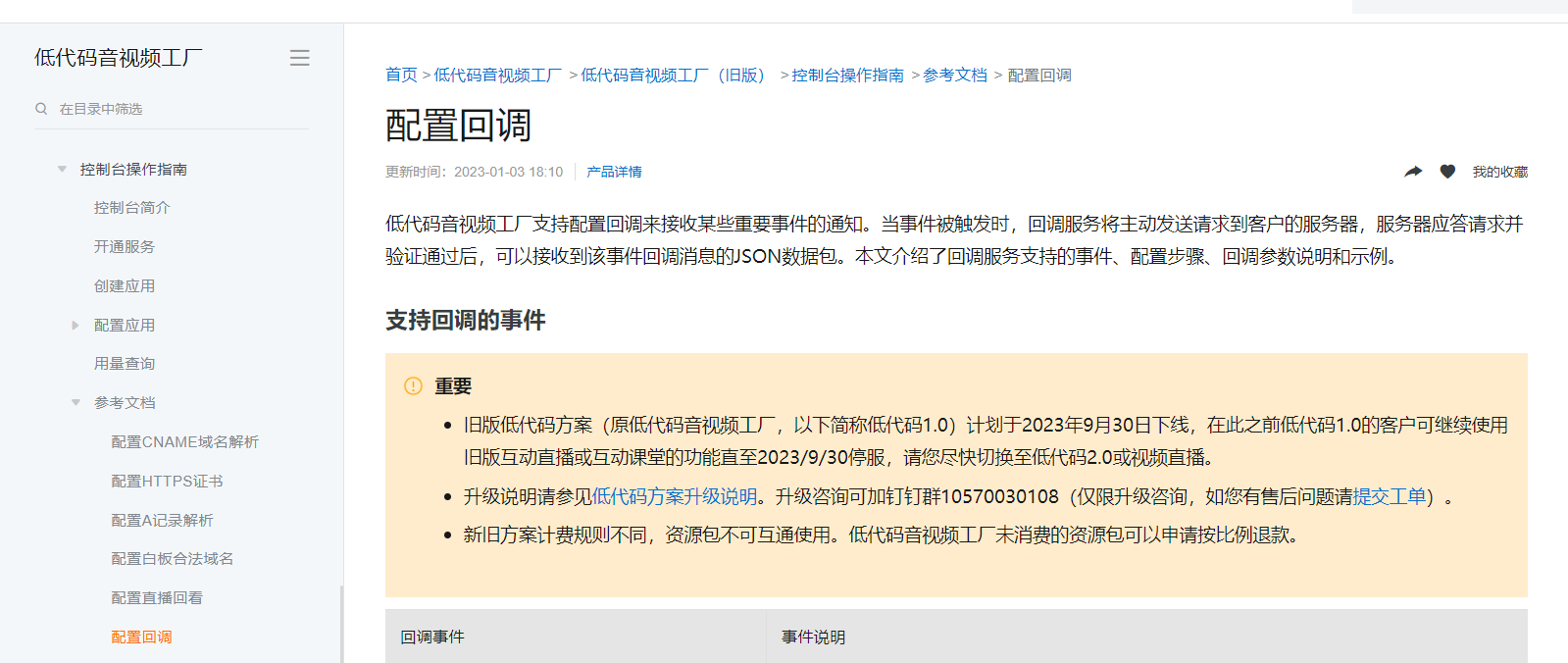Toggle the sidebar hamburger menu icon

[x=300, y=58]
